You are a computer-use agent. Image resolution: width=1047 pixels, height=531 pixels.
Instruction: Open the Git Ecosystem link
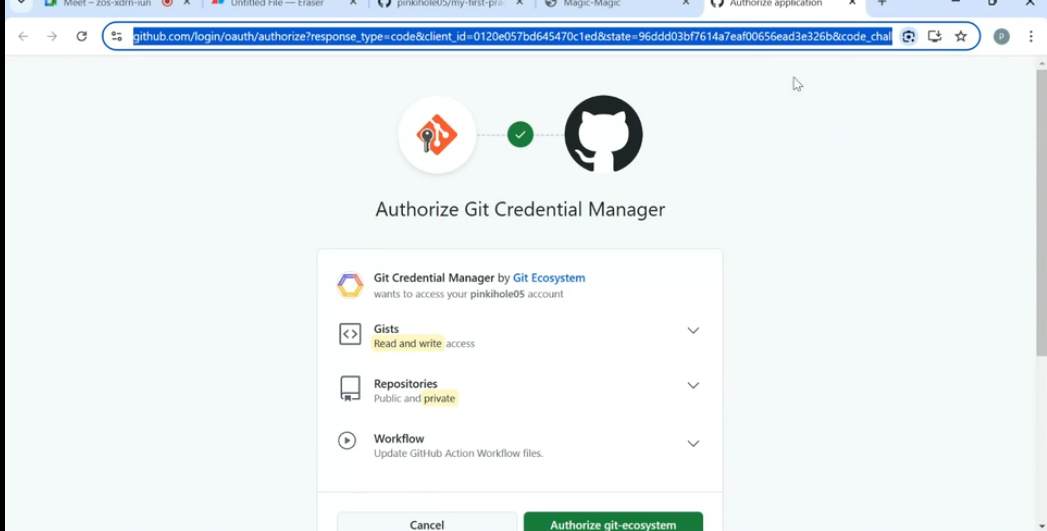549,278
